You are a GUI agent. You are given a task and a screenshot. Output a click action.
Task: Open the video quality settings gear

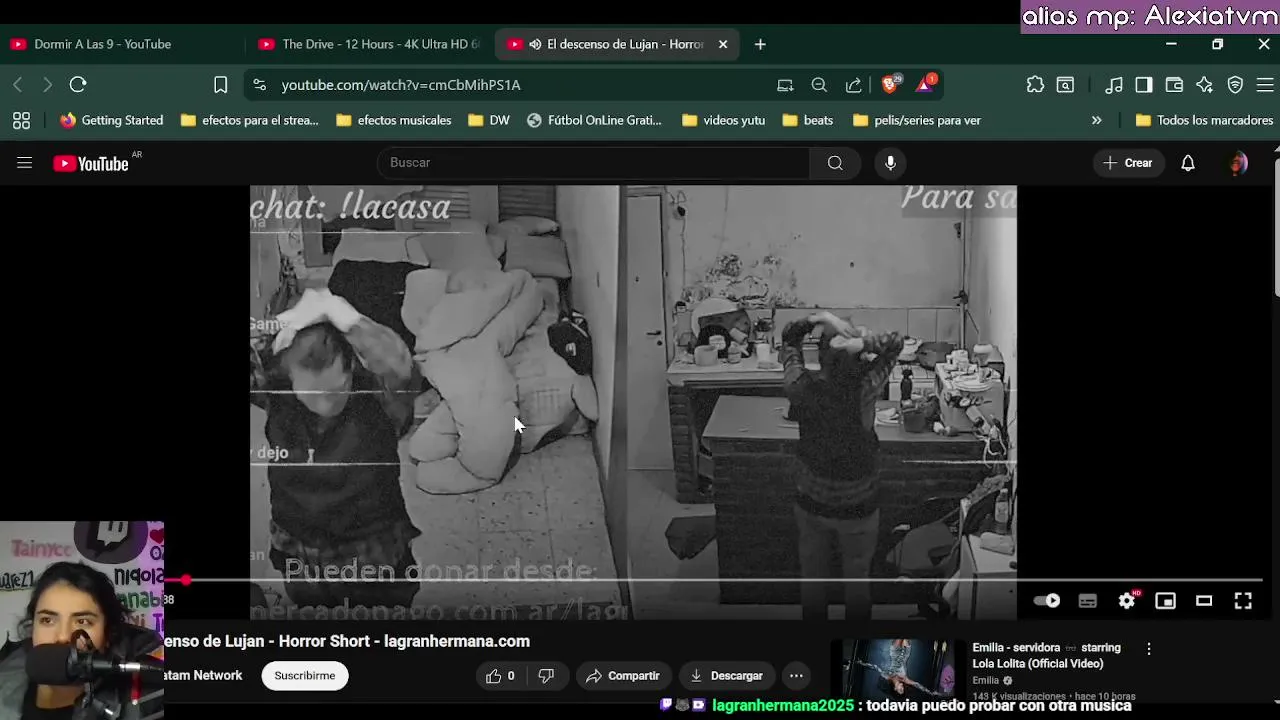(x=1127, y=601)
